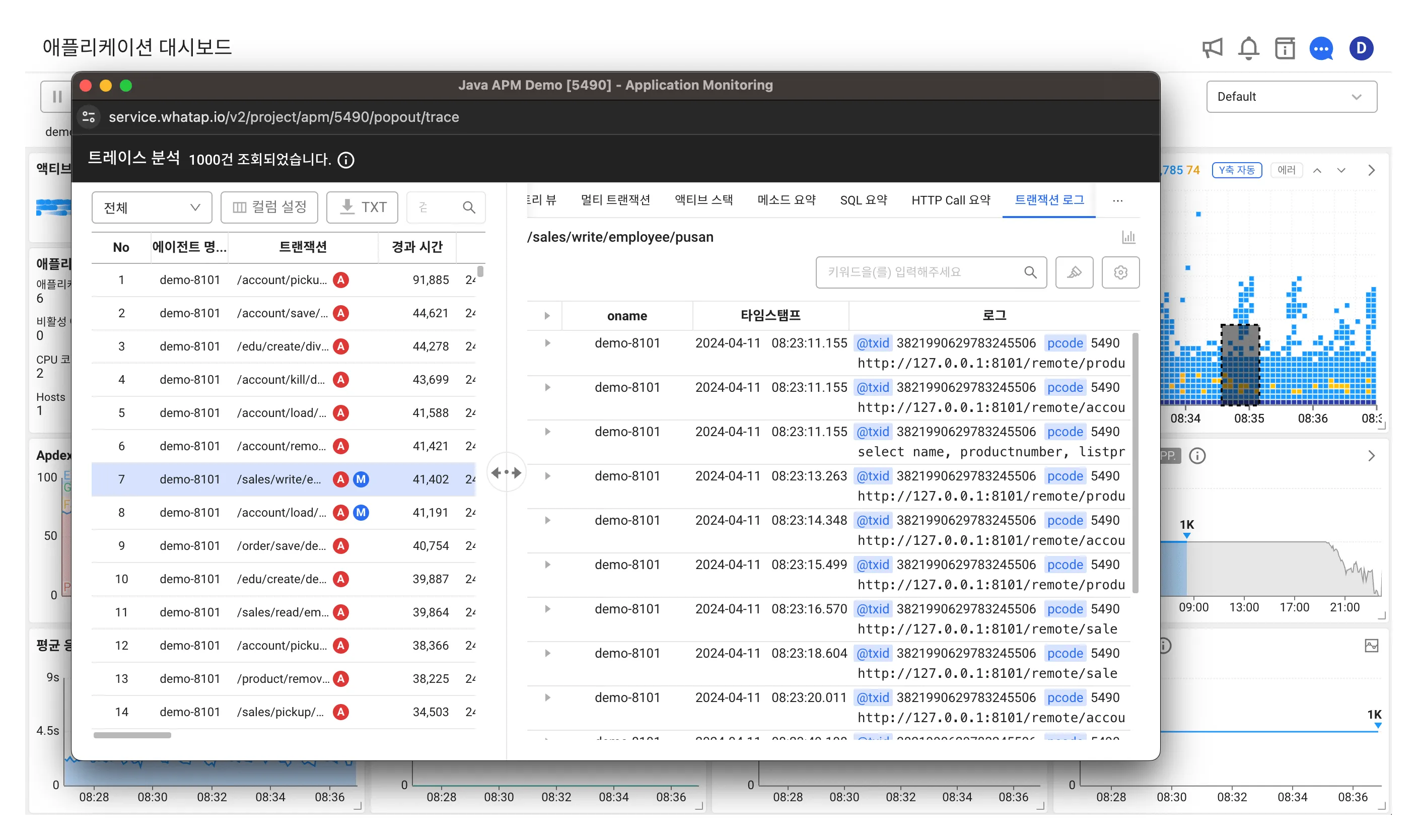
Task: Open the notification bell
Action: coord(1248,48)
